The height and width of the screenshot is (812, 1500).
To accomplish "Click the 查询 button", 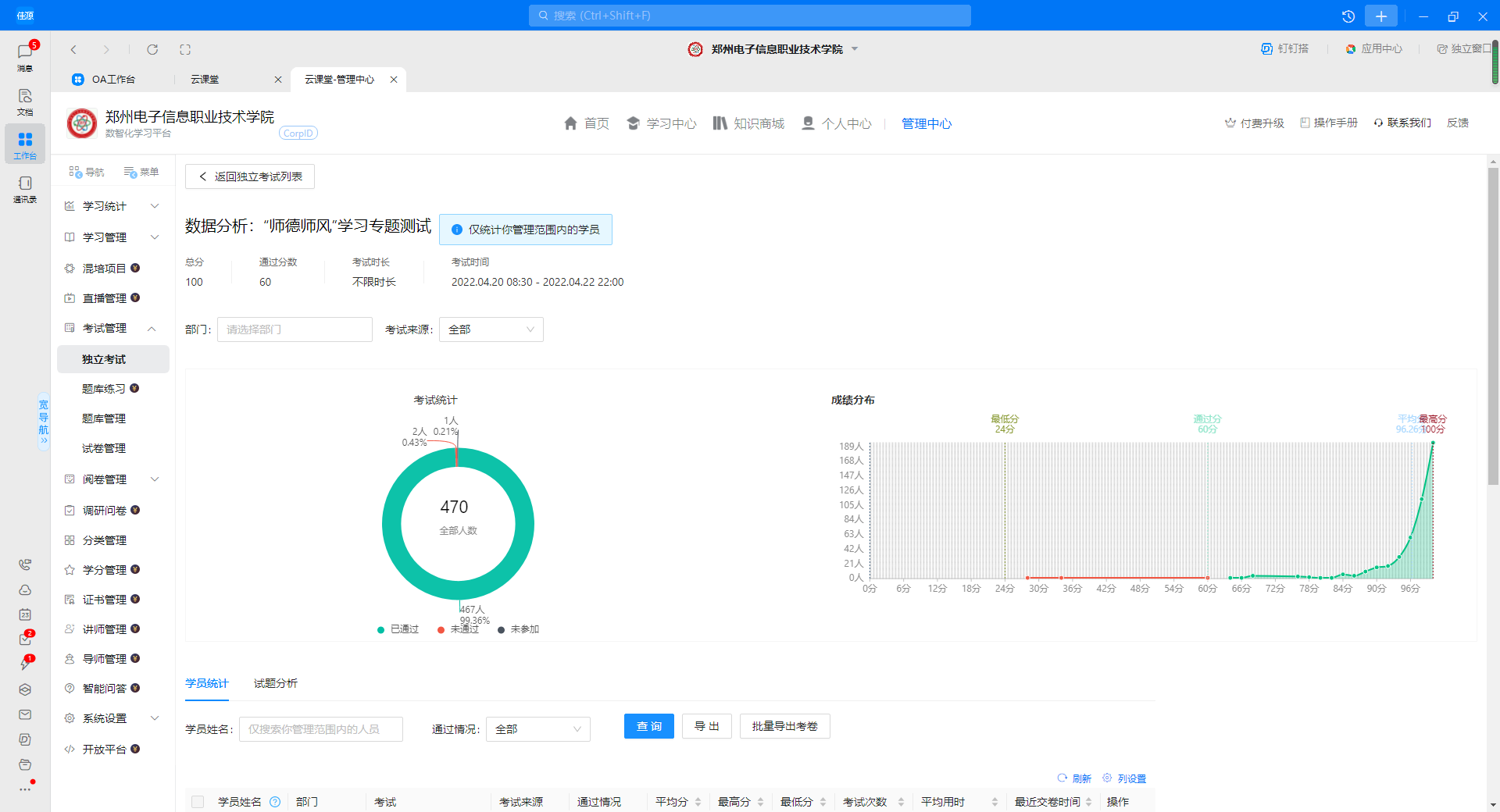I will tap(649, 726).
